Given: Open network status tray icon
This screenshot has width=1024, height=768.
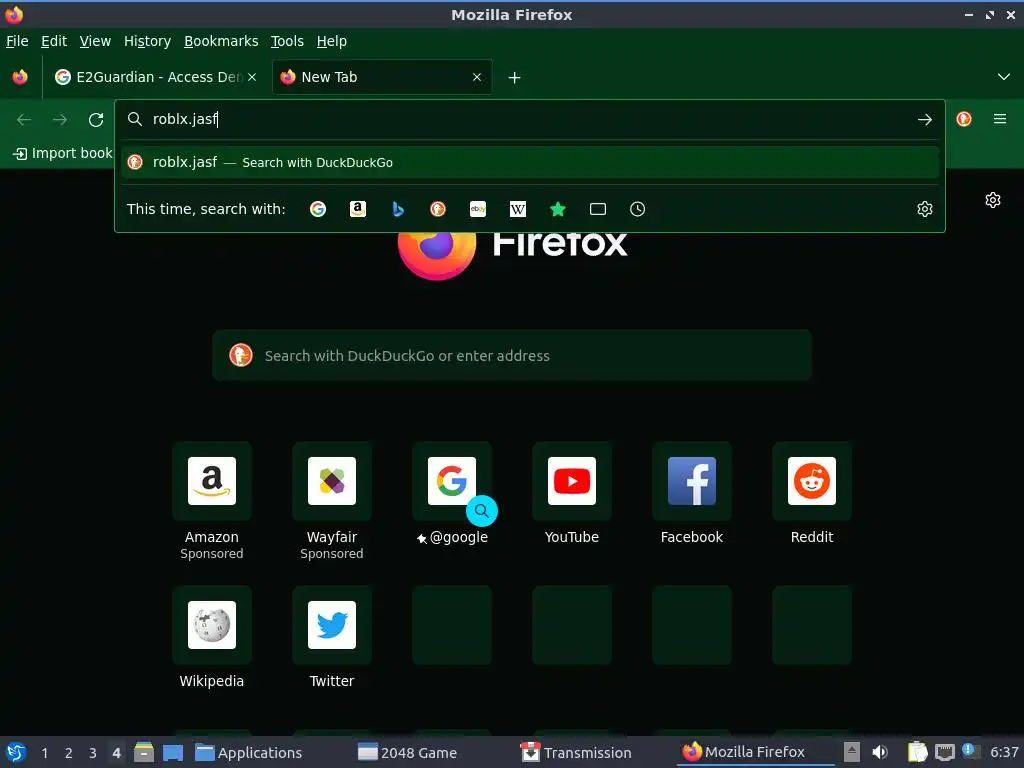Looking at the screenshot, I should point(944,752).
